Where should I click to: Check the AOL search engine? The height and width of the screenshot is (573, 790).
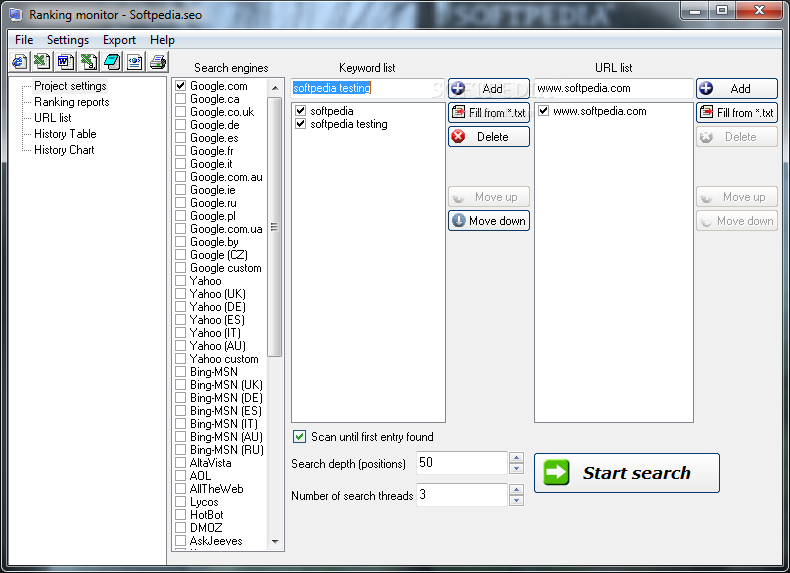click(180, 476)
